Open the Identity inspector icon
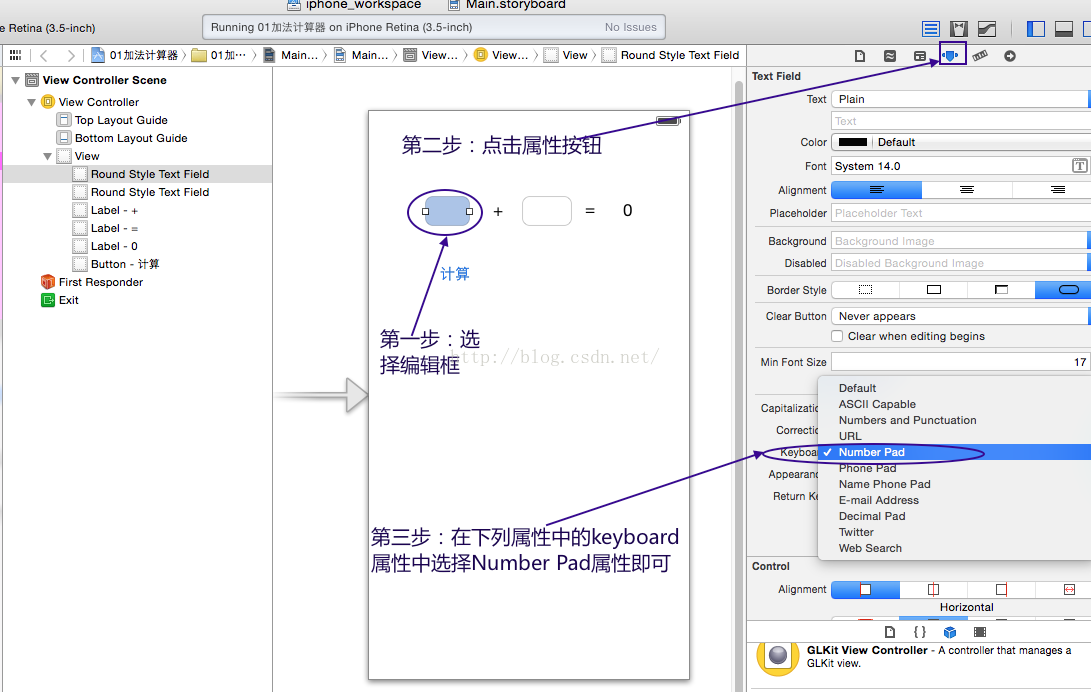1091x692 pixels. (920, 56)
